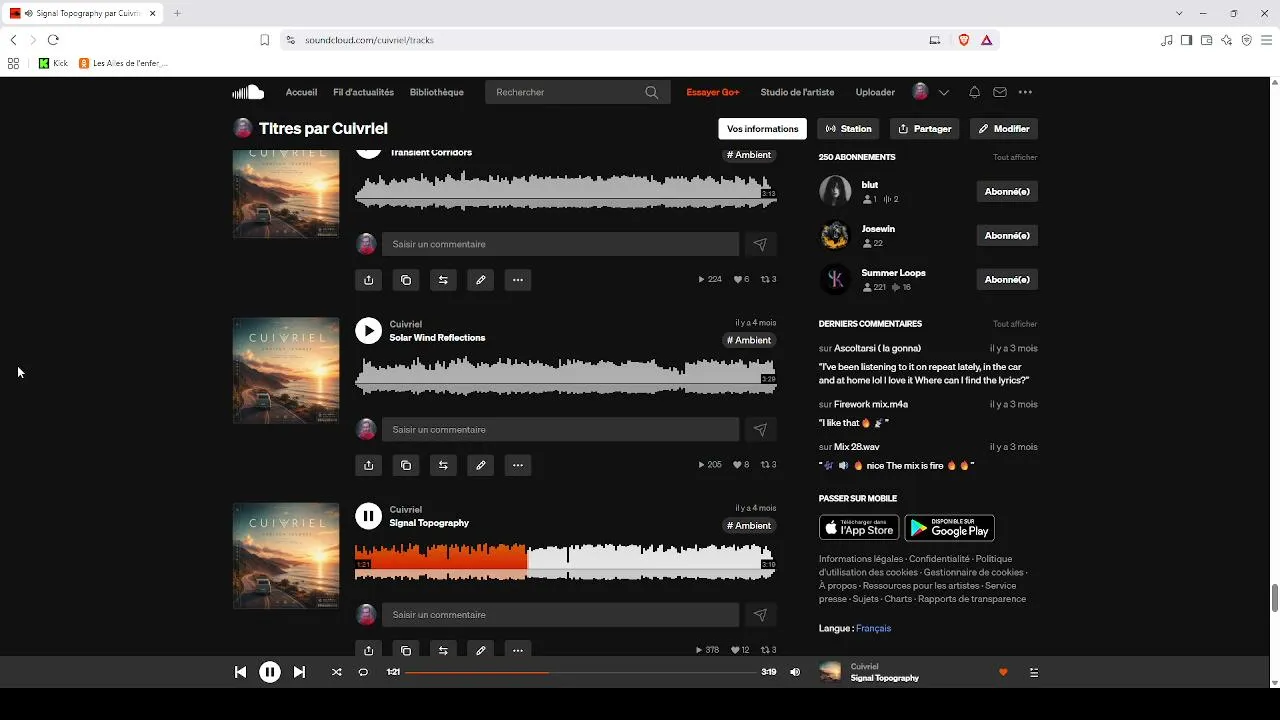Click the Partager button

(925, 129)
